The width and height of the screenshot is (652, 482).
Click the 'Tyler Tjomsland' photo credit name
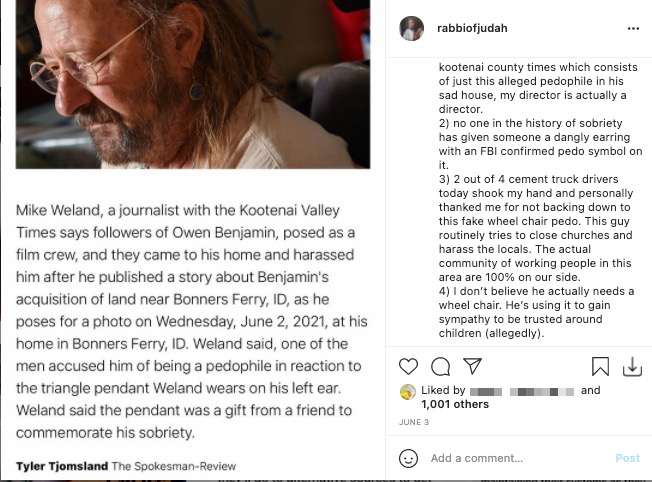[61, 466]
